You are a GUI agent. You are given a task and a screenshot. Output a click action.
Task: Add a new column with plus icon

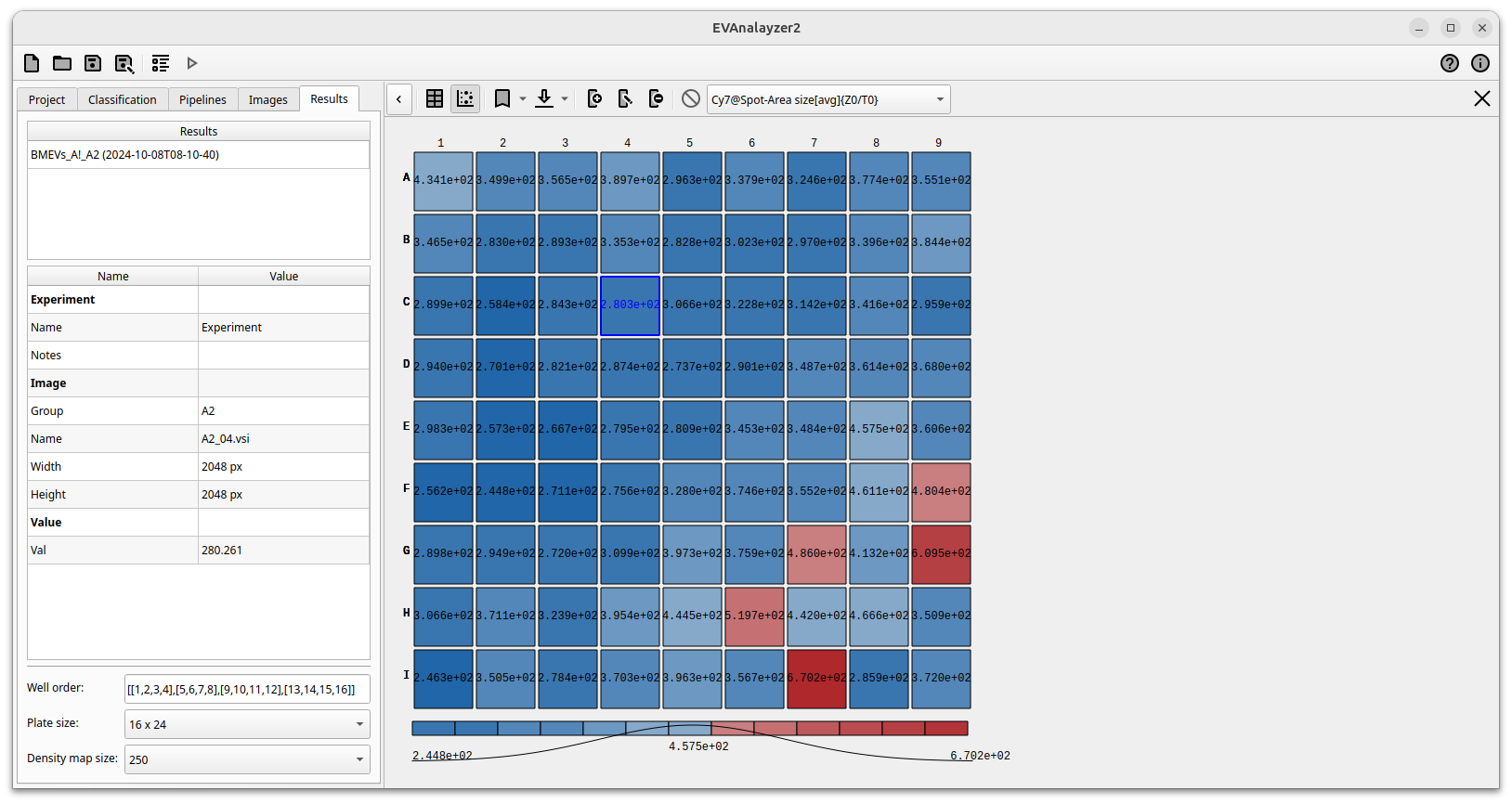(594, 98)
